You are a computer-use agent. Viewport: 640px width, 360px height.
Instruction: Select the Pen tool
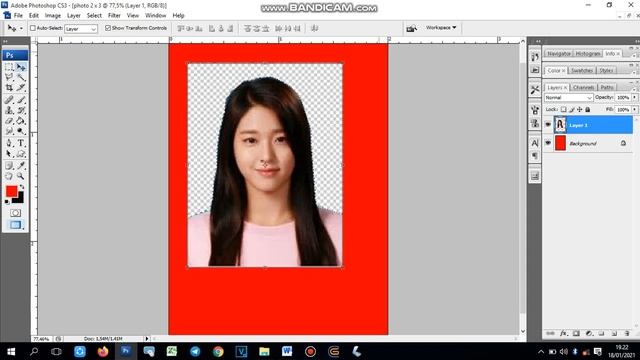[9, 143]
